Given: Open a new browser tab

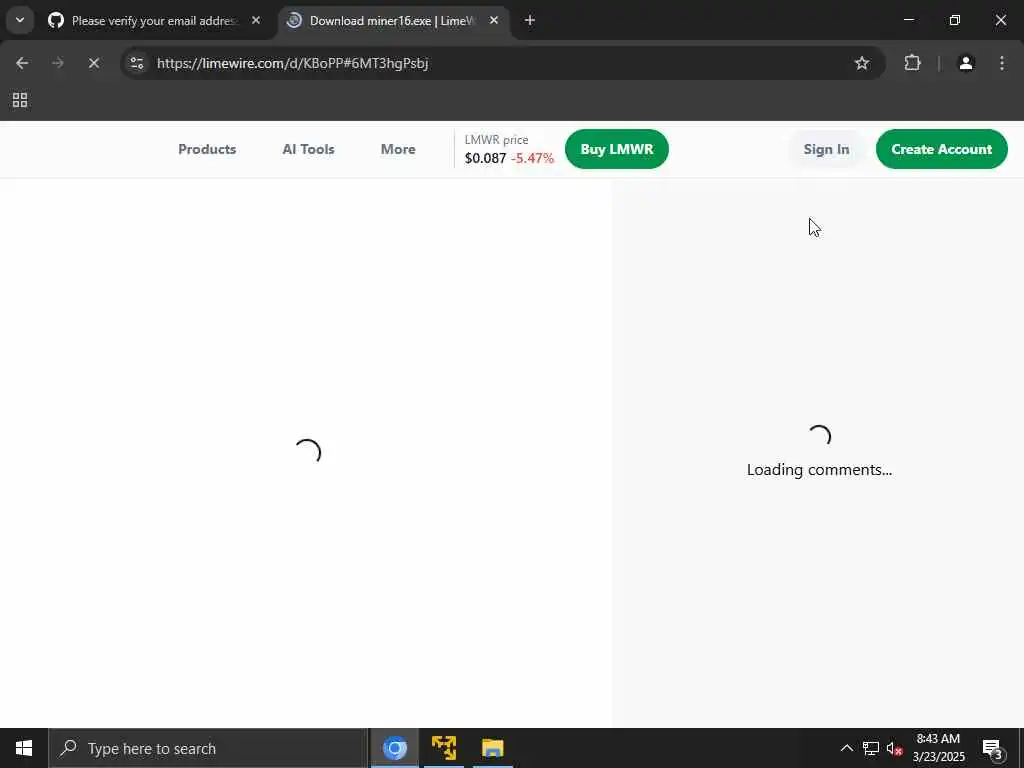Looking at the screenshot, I should [530, 21].
